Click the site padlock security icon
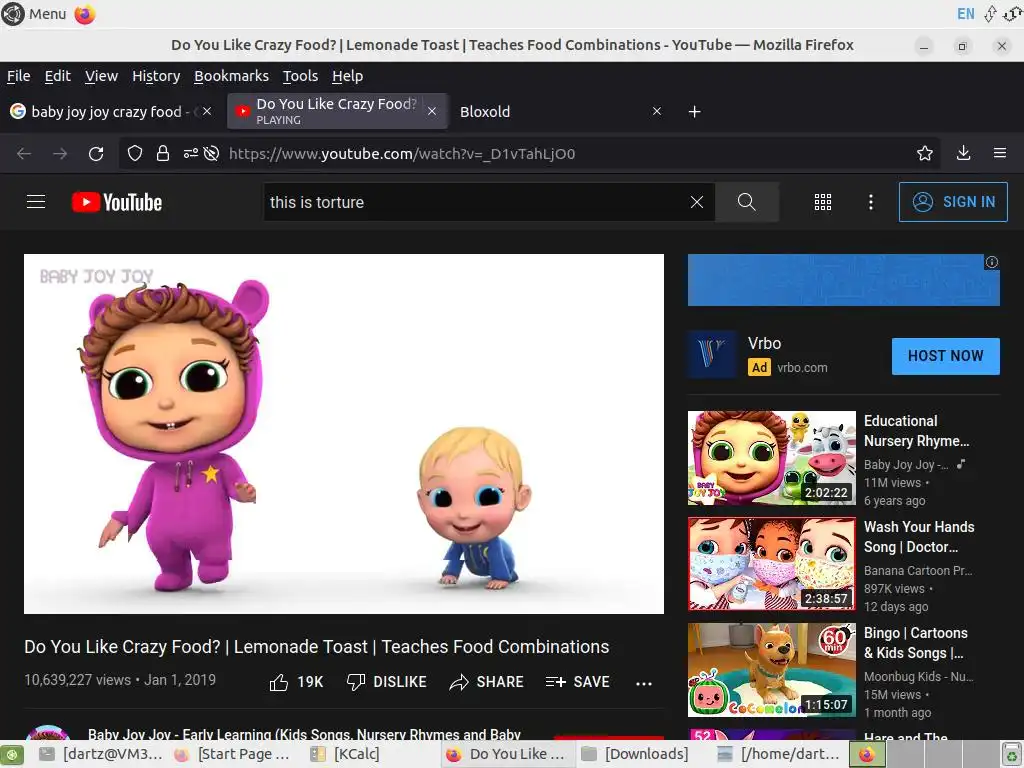This screenshot has height=768, width=1024. [x=163, y=153]
